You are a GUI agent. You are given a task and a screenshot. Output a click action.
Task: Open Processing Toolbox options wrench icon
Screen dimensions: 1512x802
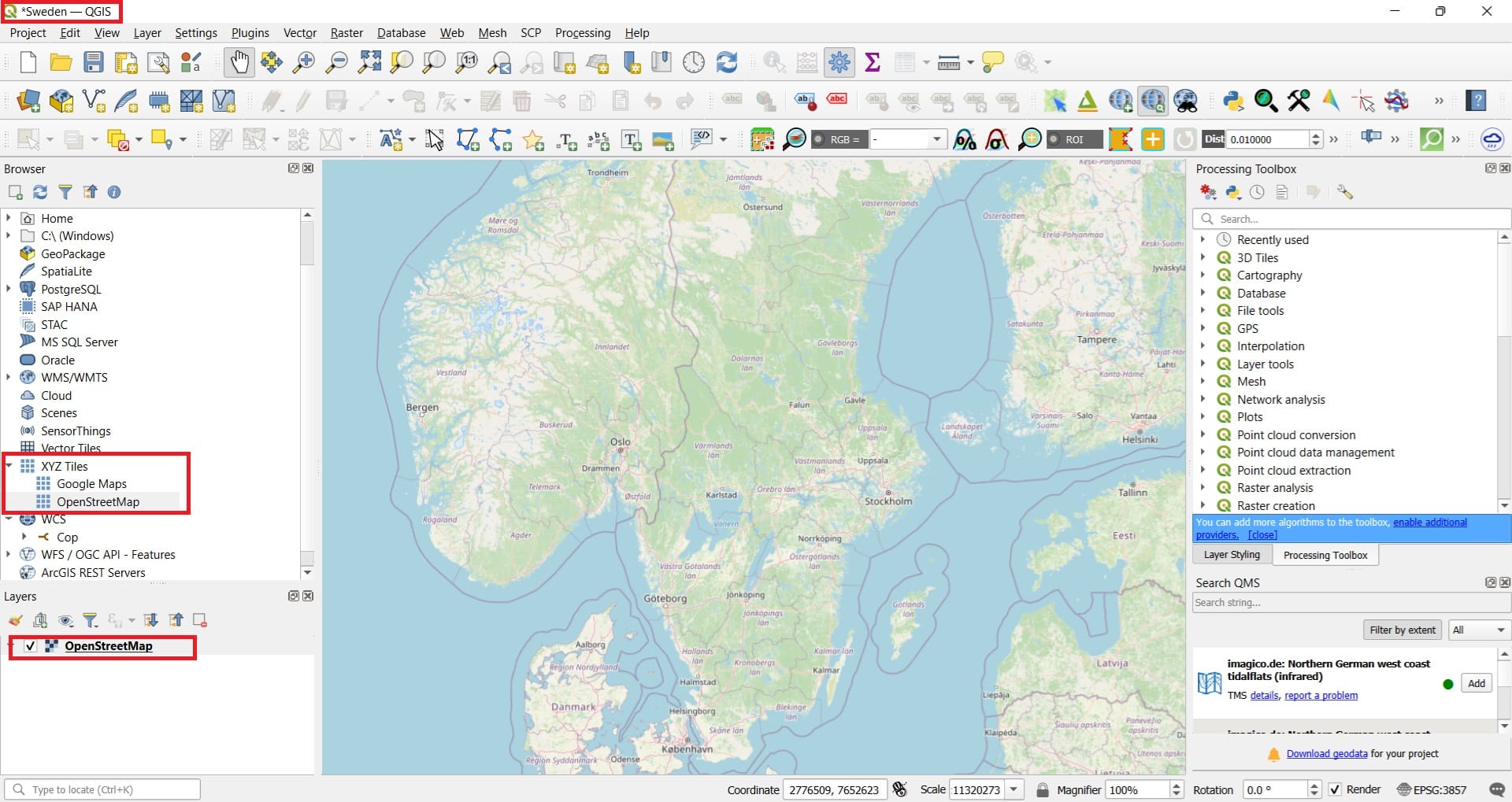1345,192
